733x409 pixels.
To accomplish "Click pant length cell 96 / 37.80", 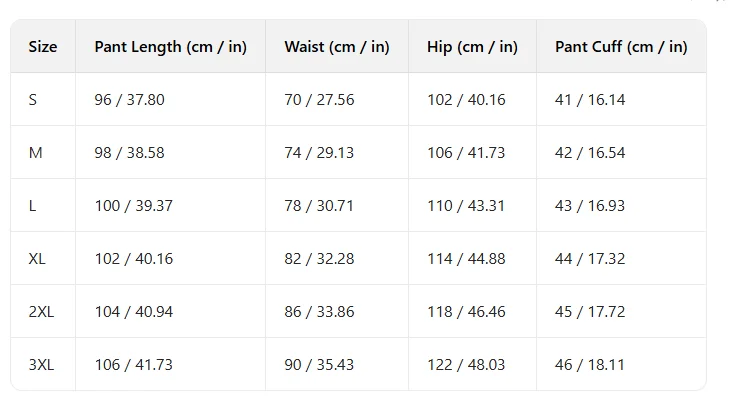I will 129,100.
